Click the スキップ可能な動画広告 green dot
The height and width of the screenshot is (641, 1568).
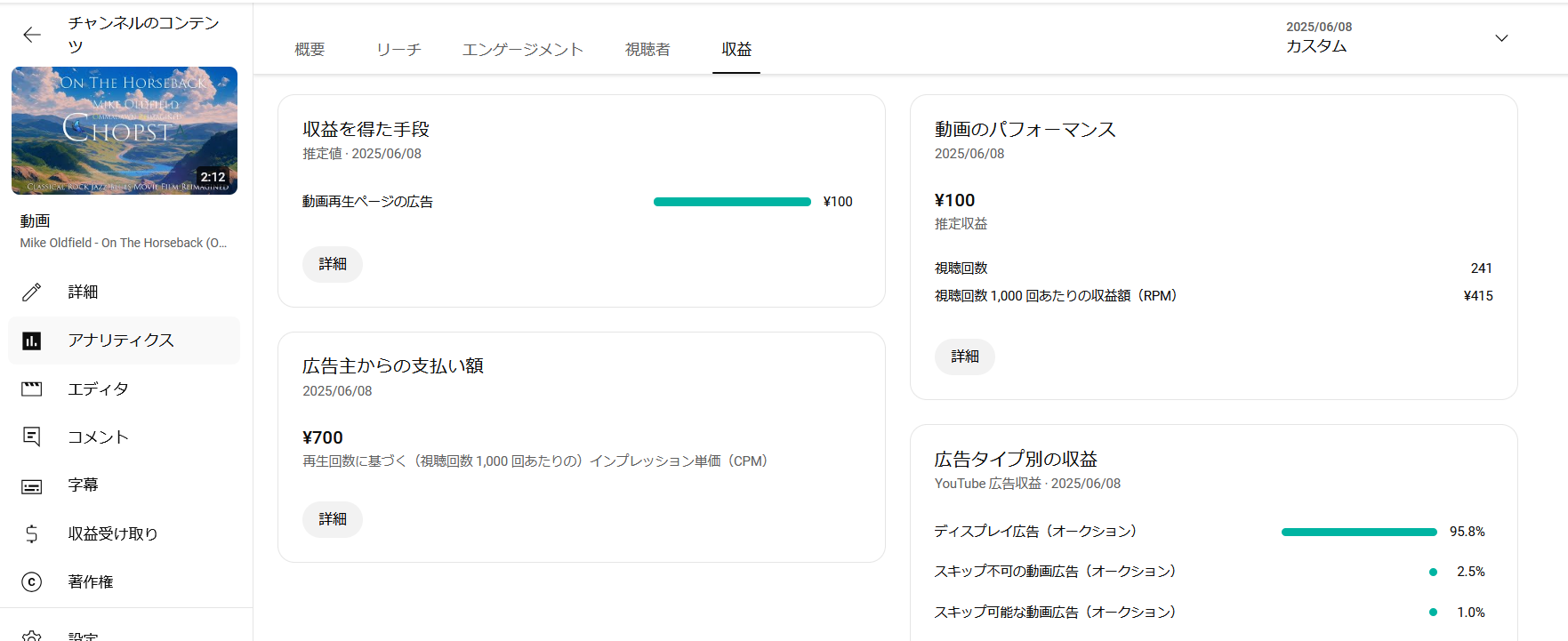pos(1433,612)
